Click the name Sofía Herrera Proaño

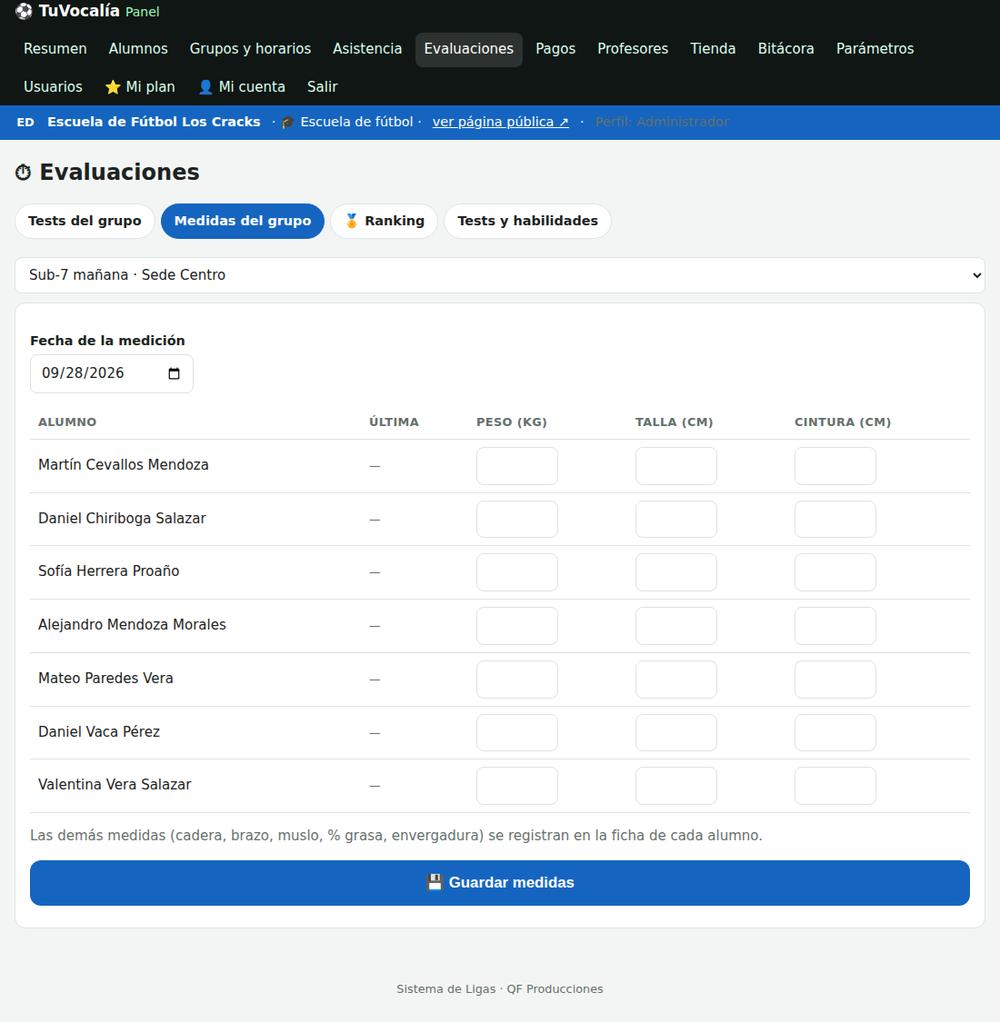click(109, 571)
